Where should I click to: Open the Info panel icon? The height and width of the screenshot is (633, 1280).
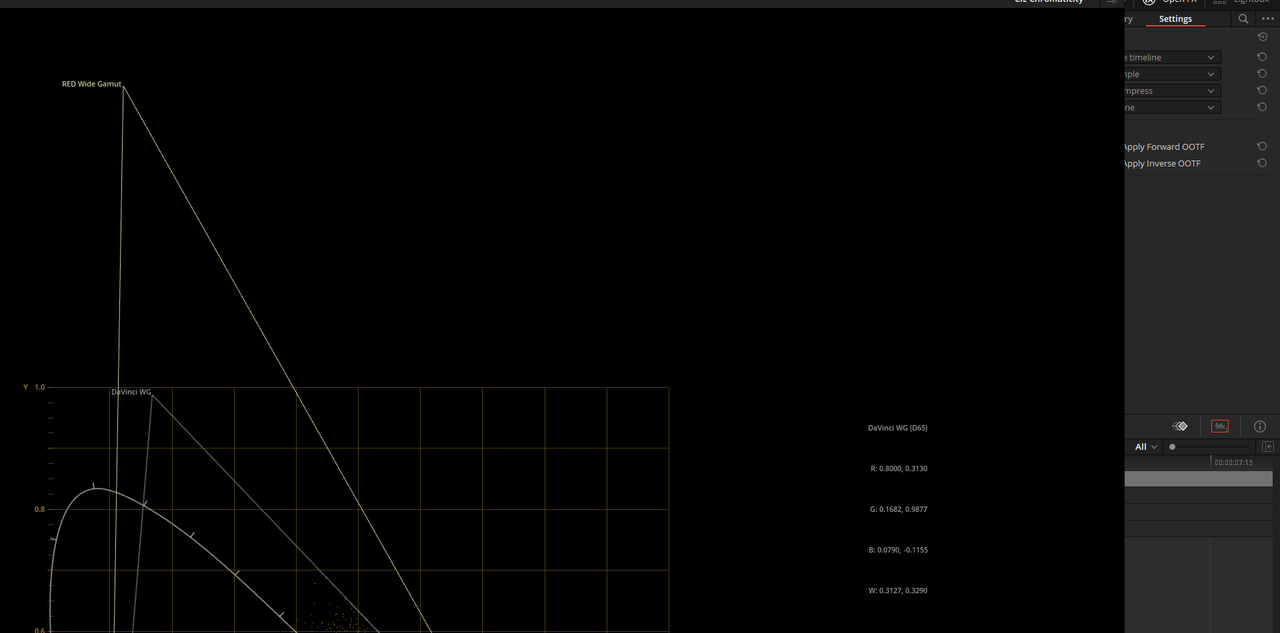1259,426
